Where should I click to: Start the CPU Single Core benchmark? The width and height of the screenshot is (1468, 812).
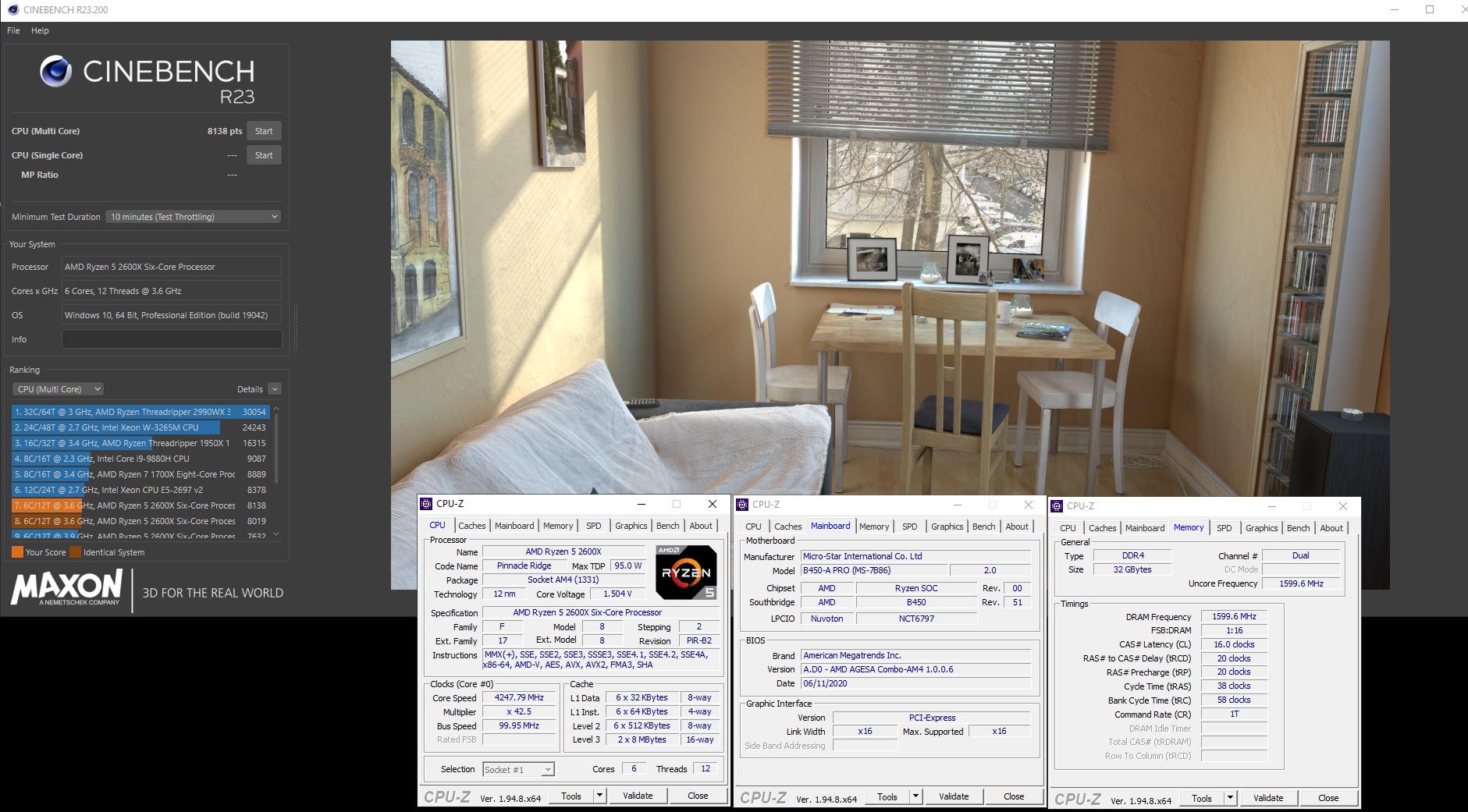click(x=264, y=155)
